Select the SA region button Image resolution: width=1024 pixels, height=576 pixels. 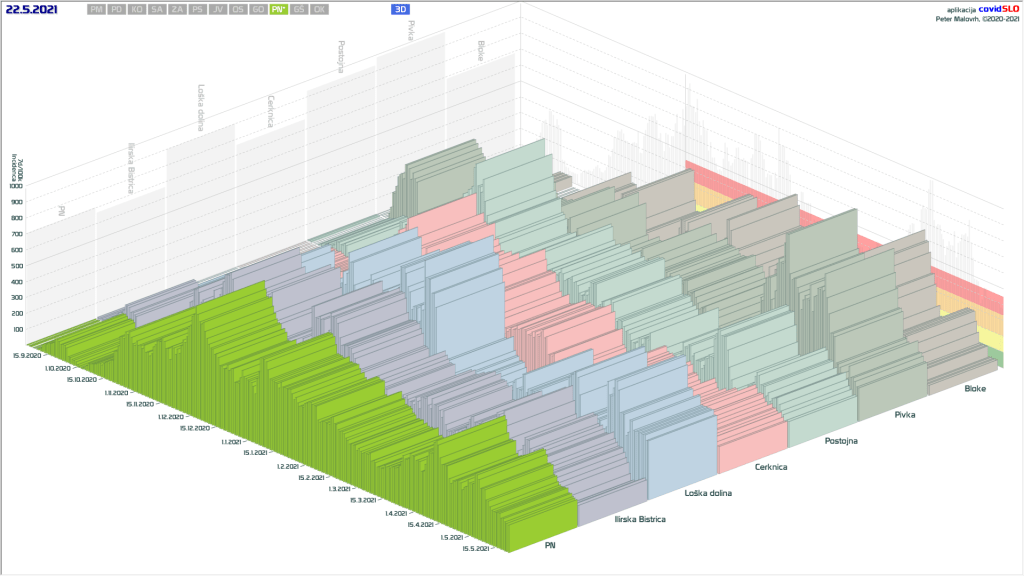(x=157, y=9)
